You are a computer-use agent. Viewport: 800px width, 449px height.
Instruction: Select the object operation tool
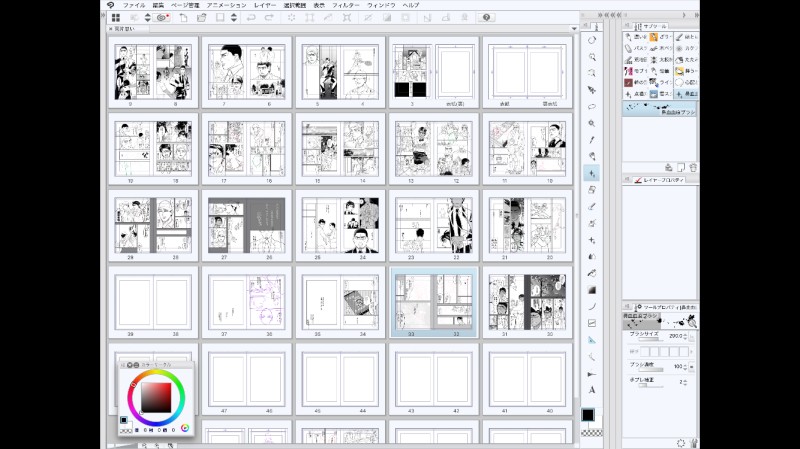click(x=592, y=90)
